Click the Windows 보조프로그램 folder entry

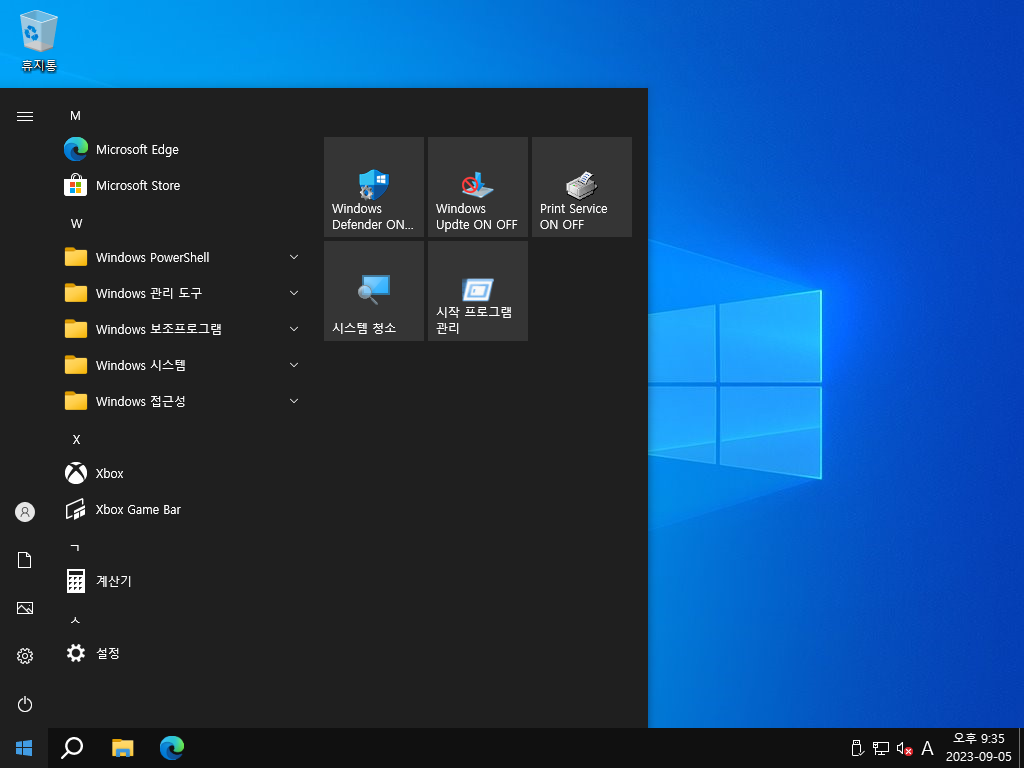(x=185, y=329)
